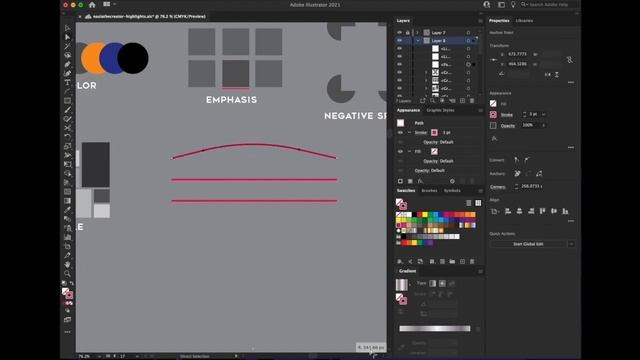Image resolution: width=640 pixels, height=360 pixels.
Task: Toggle Fill visibility in Appearance panel
Action: (400, 151)
